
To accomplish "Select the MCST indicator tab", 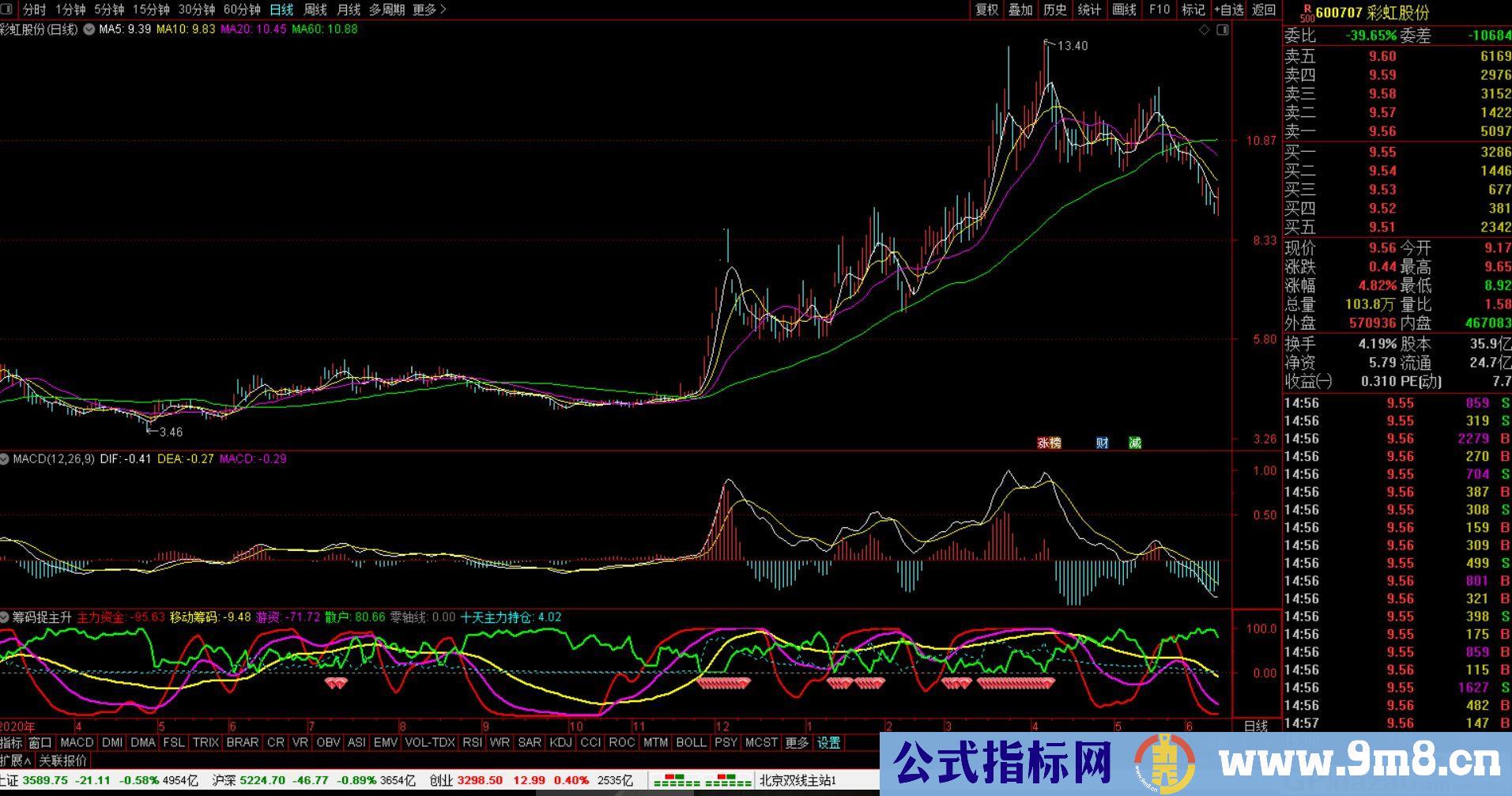I will (x=762, y=743).
